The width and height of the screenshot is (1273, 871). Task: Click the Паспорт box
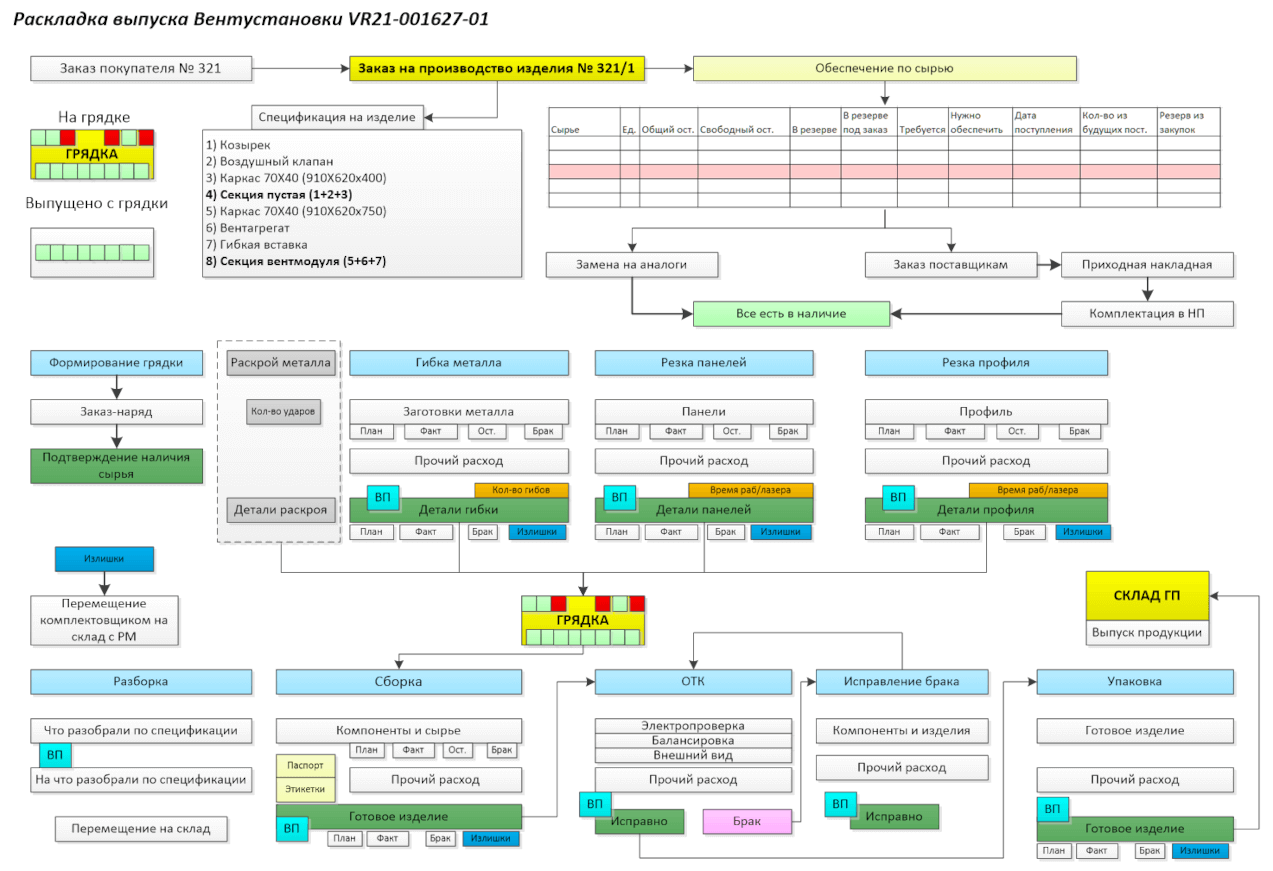(305, 765)
